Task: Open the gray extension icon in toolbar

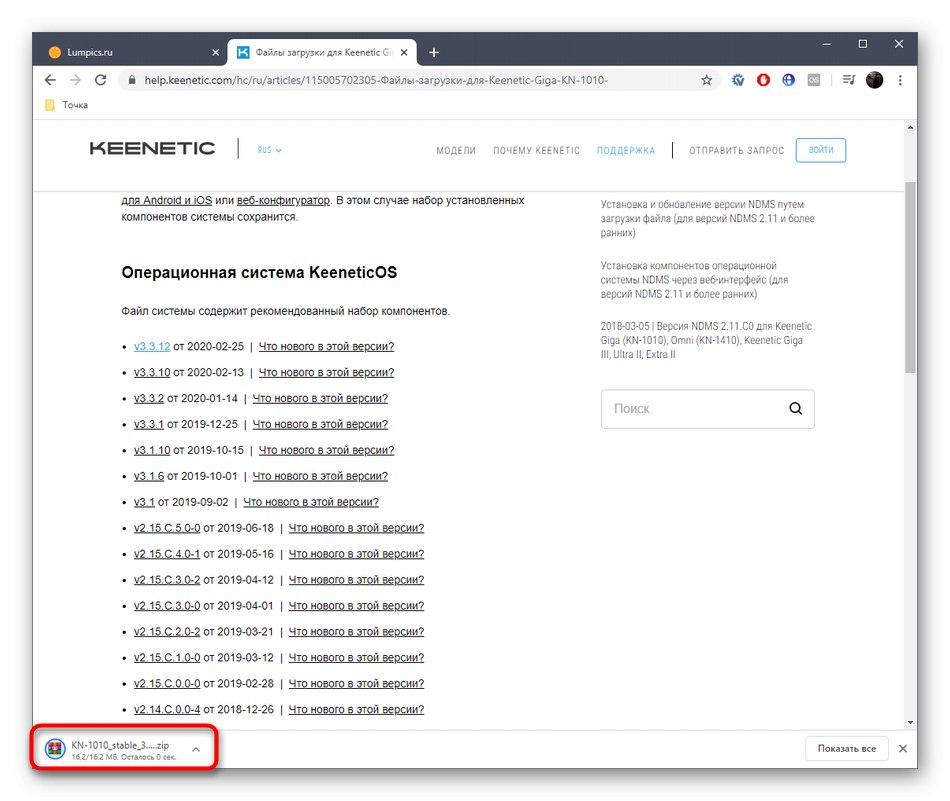Action: tap(814, 80)
